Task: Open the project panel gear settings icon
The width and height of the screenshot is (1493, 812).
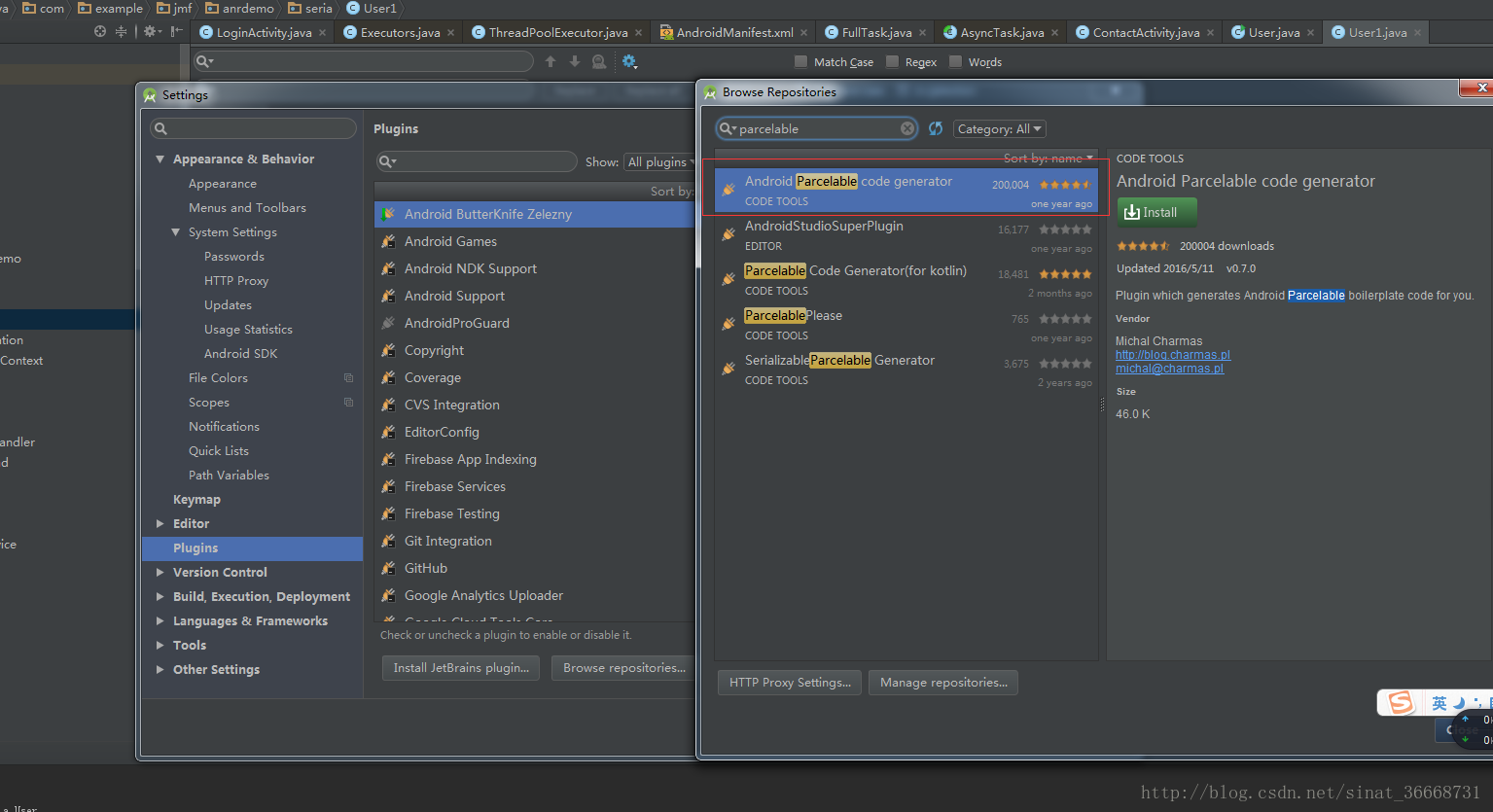Action: (151, 31)
